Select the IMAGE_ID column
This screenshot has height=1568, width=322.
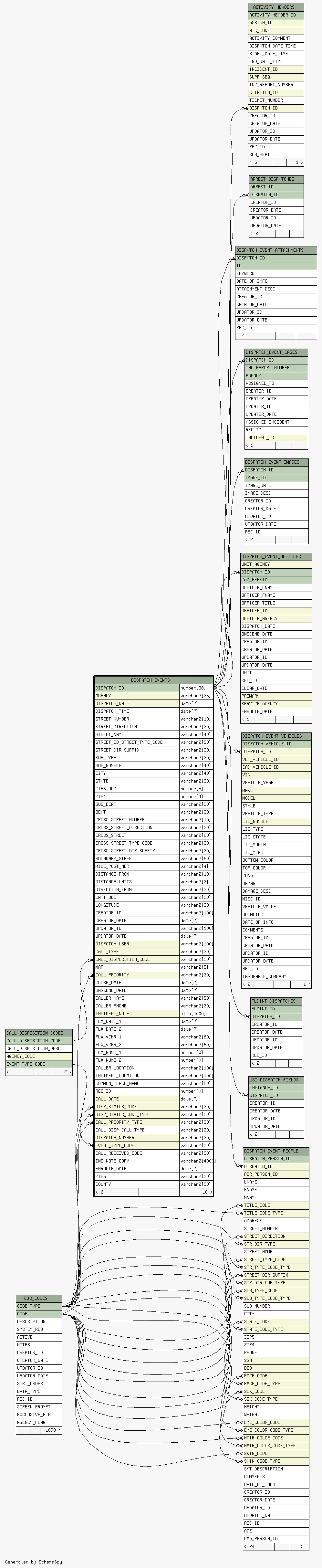pos(276,478)
